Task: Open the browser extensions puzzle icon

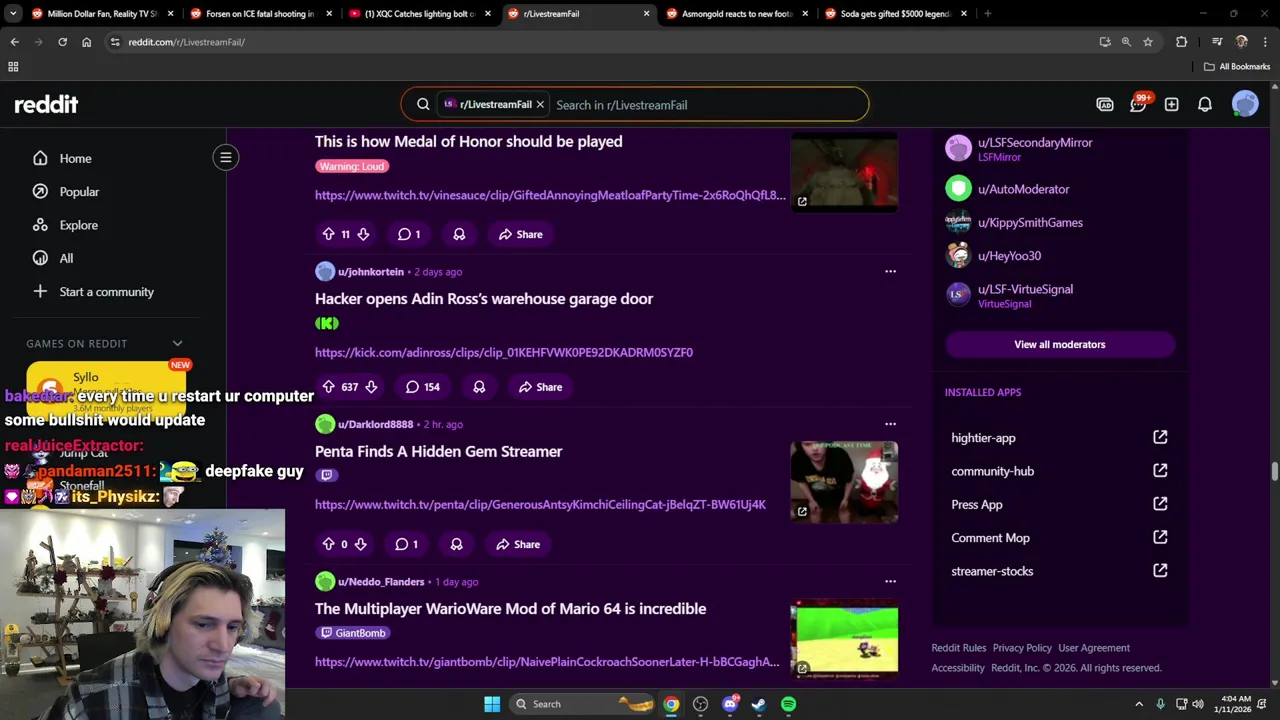Action: [1182, 42]
